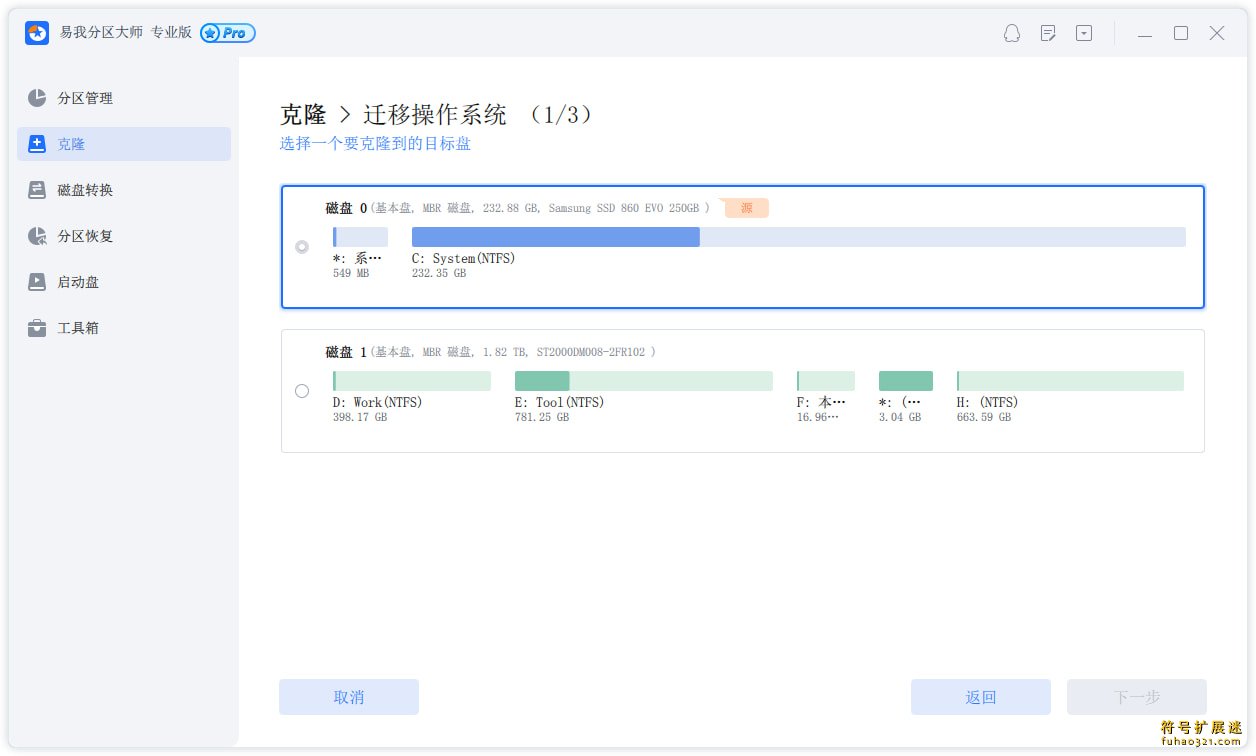Click the 781.25 GB size text
Screen dimensions: 1256x756
(542, 418)
